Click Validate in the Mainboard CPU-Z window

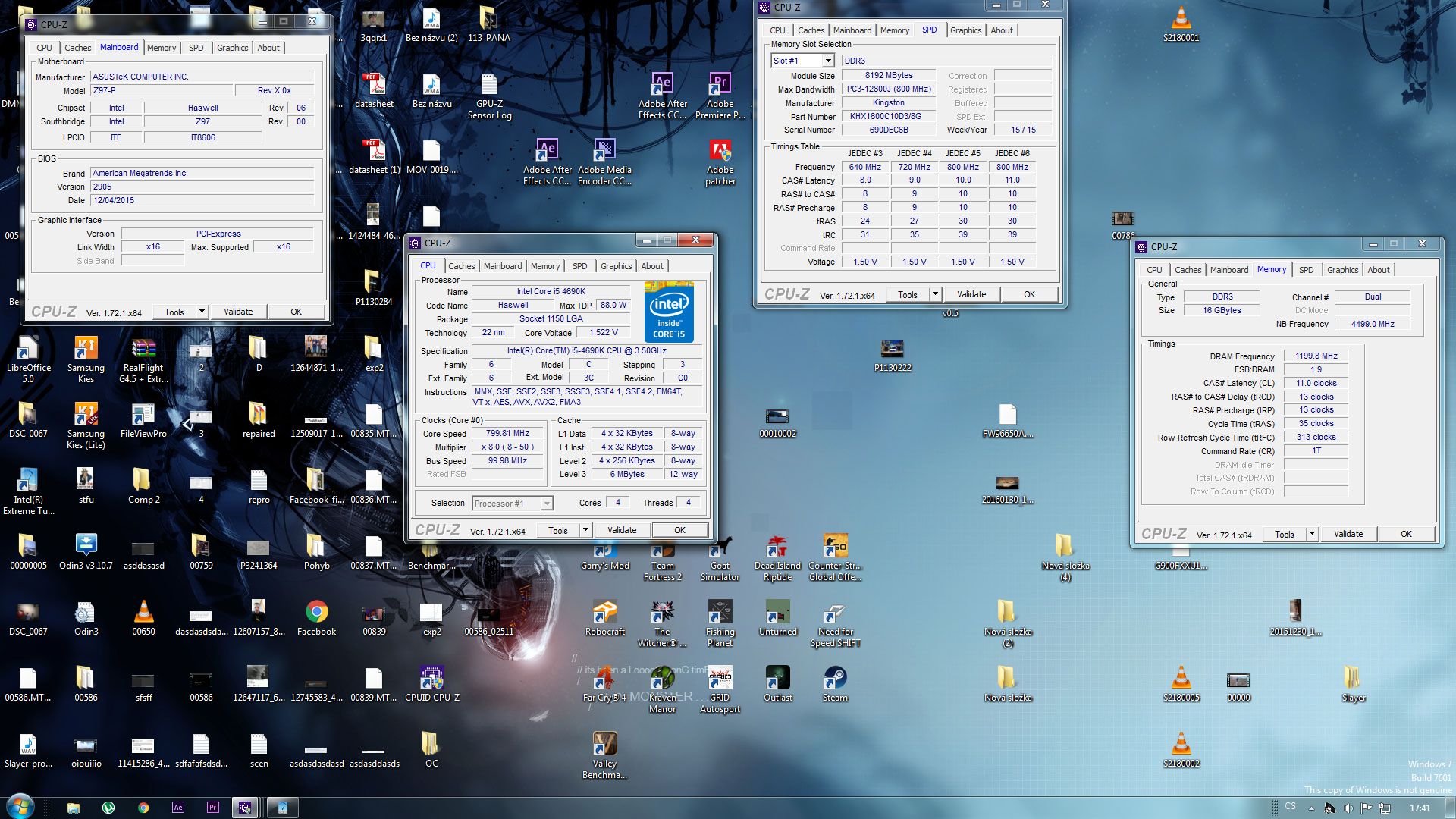tap(238, 312)
